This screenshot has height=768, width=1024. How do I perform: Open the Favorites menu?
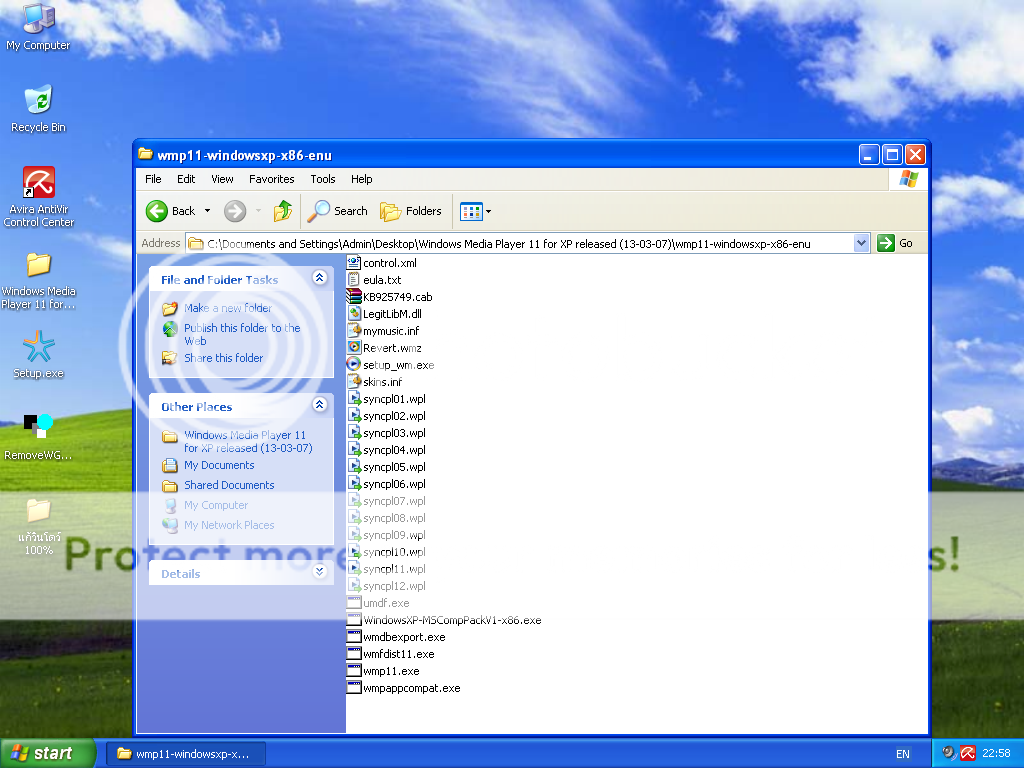pyautogui.click(x=272, y=179)
